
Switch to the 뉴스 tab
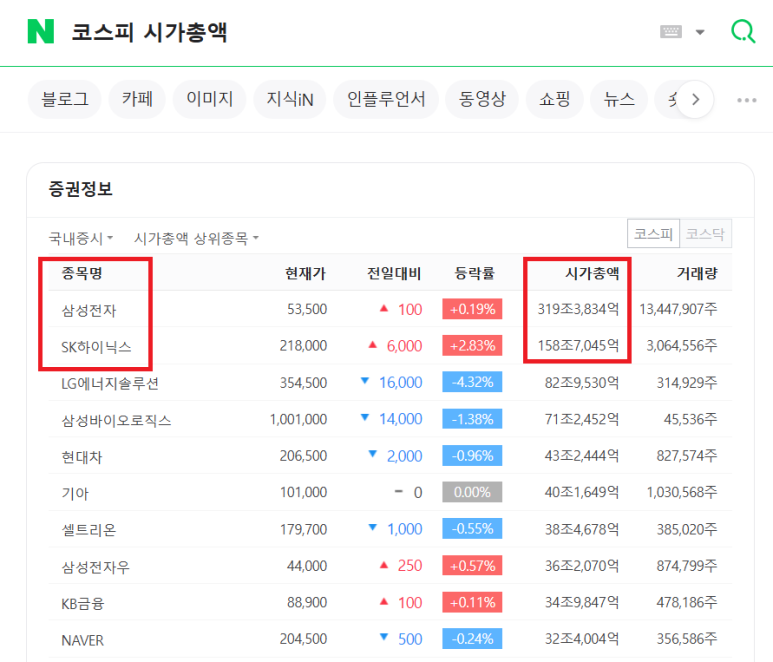point(619,100)
